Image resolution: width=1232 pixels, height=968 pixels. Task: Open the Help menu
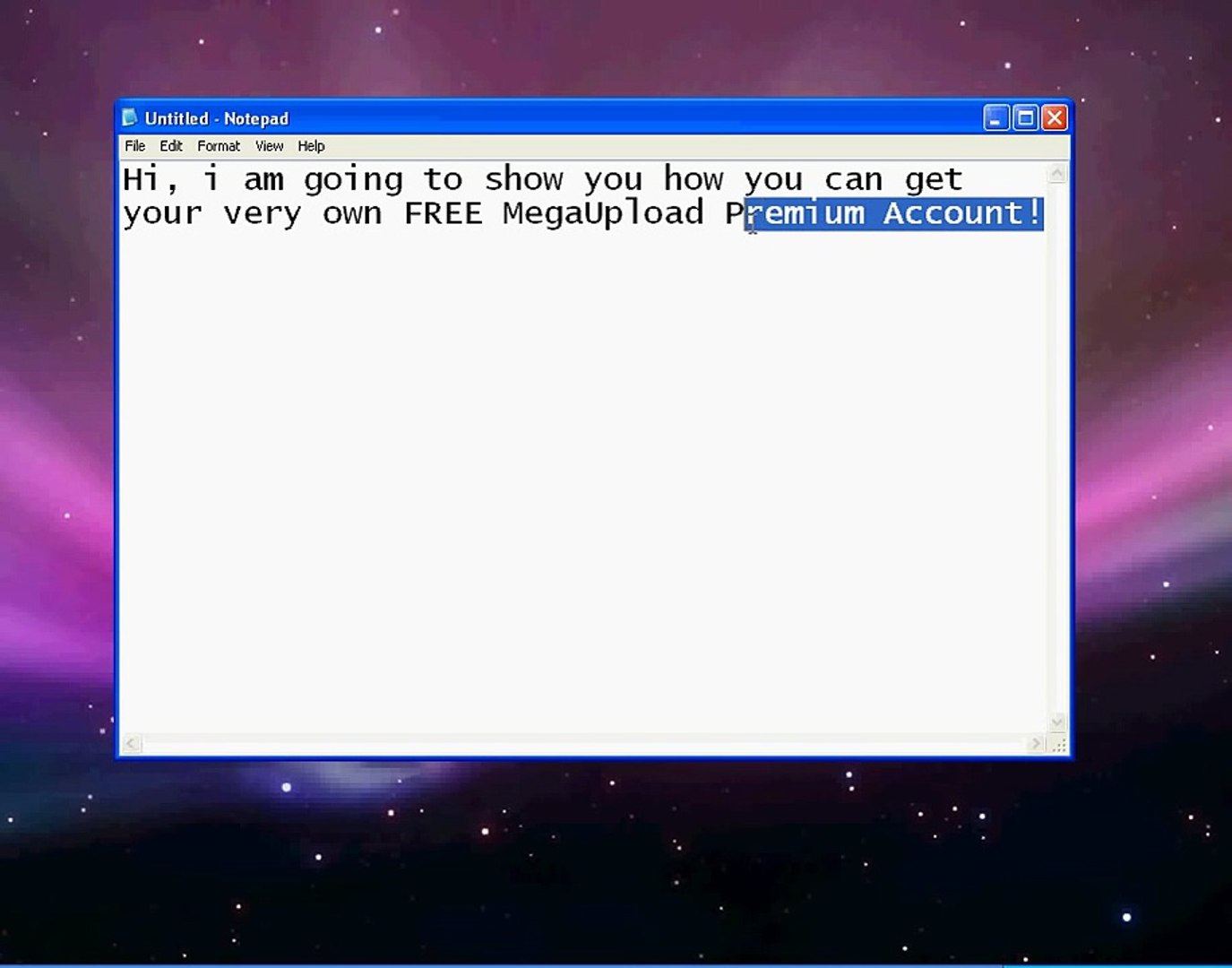click(x=311, y=146)
